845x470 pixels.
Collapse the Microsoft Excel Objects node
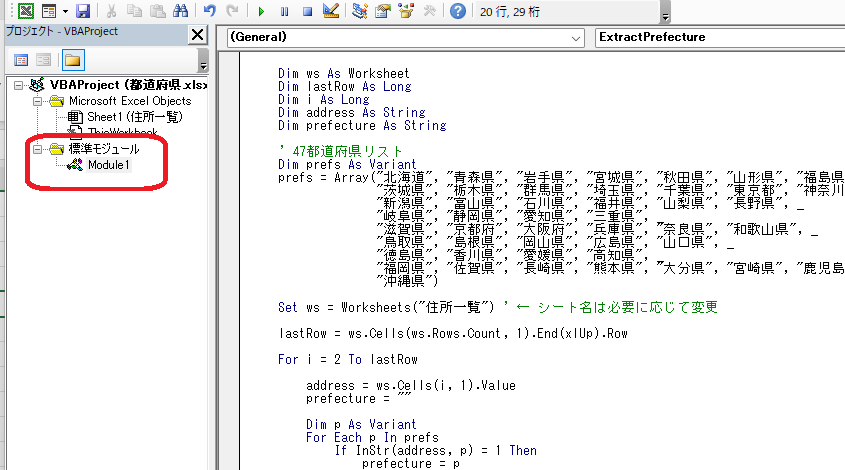pos(38,101)
